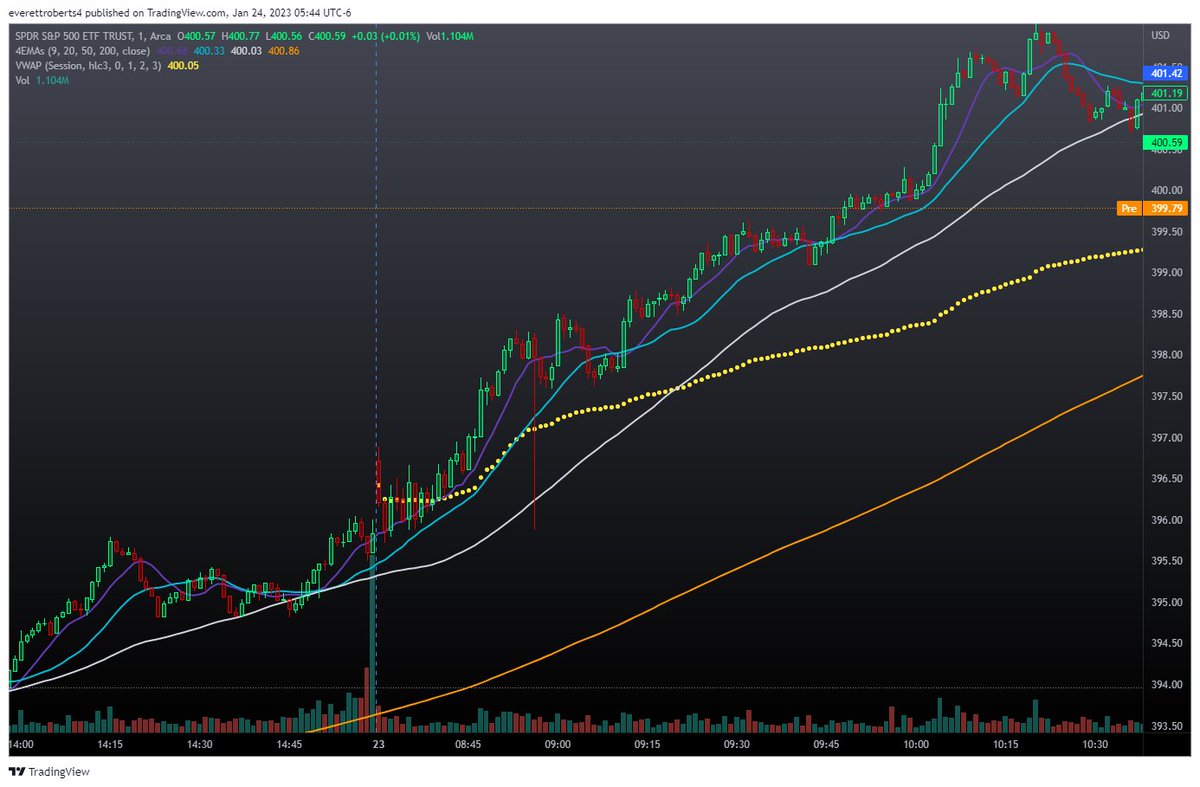Screen dimensions: 1200x787
Task: Click the 399.00 price axis label
Action: [1167, 272]
